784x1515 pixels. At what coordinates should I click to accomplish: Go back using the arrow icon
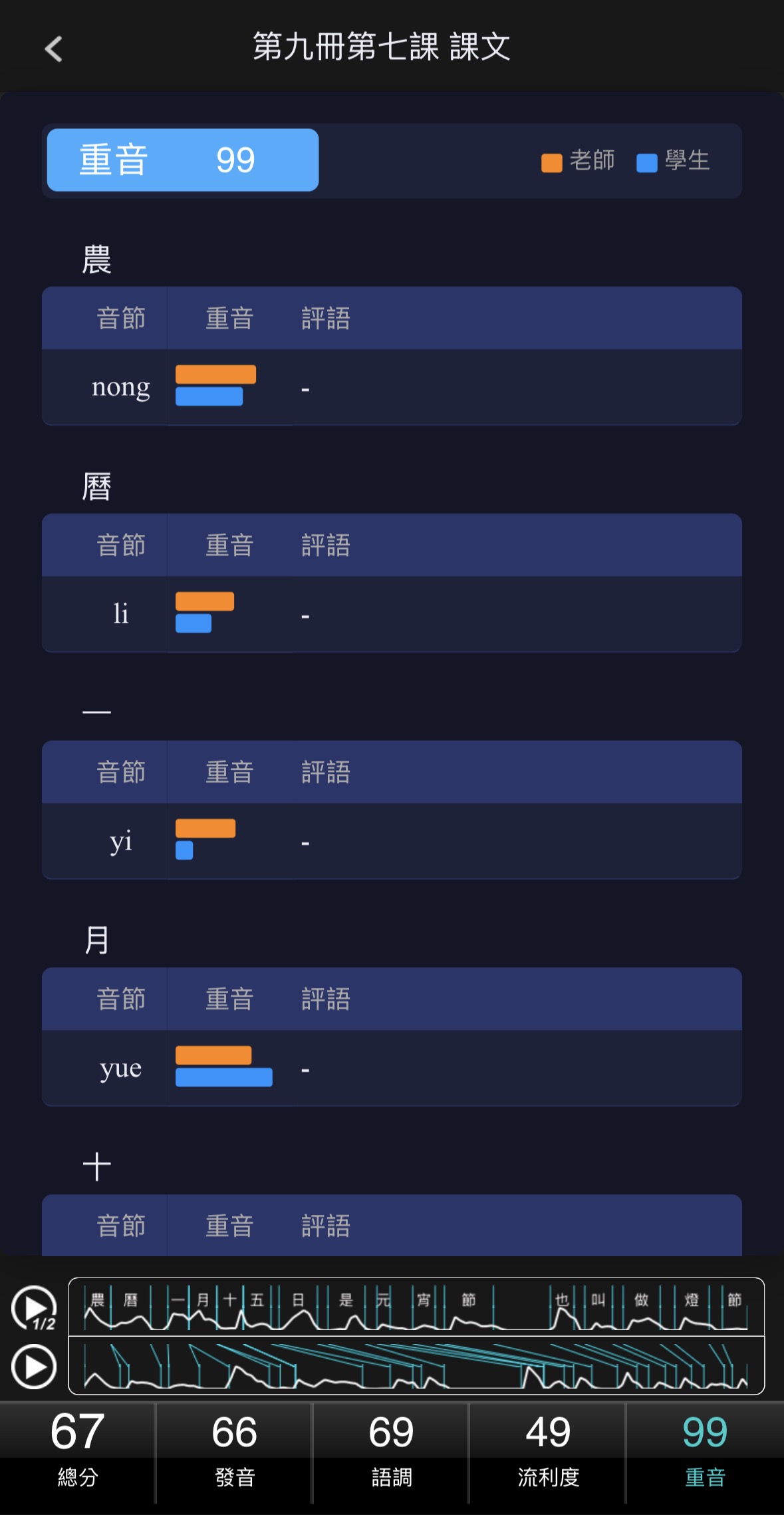[x=53, y=49]
